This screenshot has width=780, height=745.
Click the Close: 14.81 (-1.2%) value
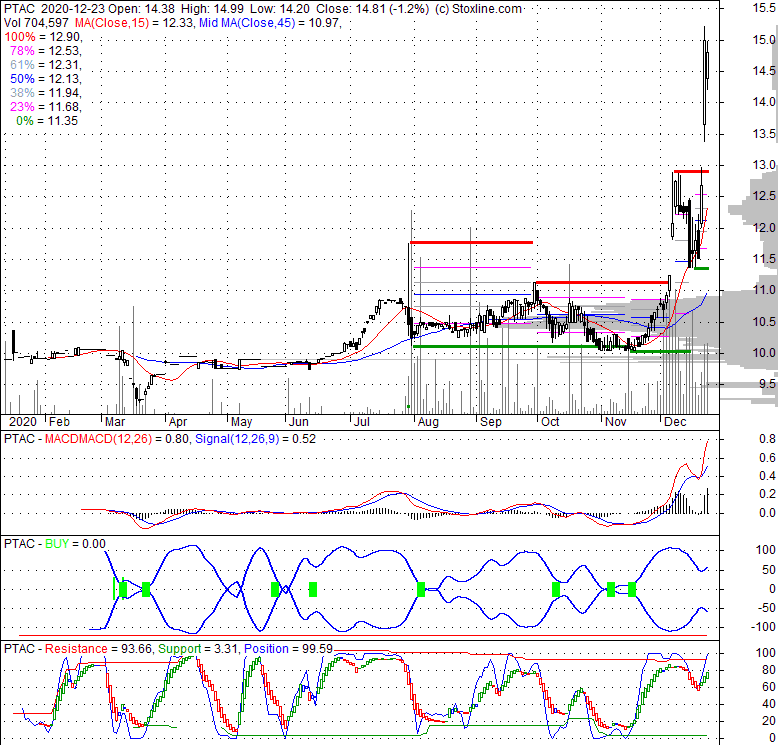[x=373, y=8]
